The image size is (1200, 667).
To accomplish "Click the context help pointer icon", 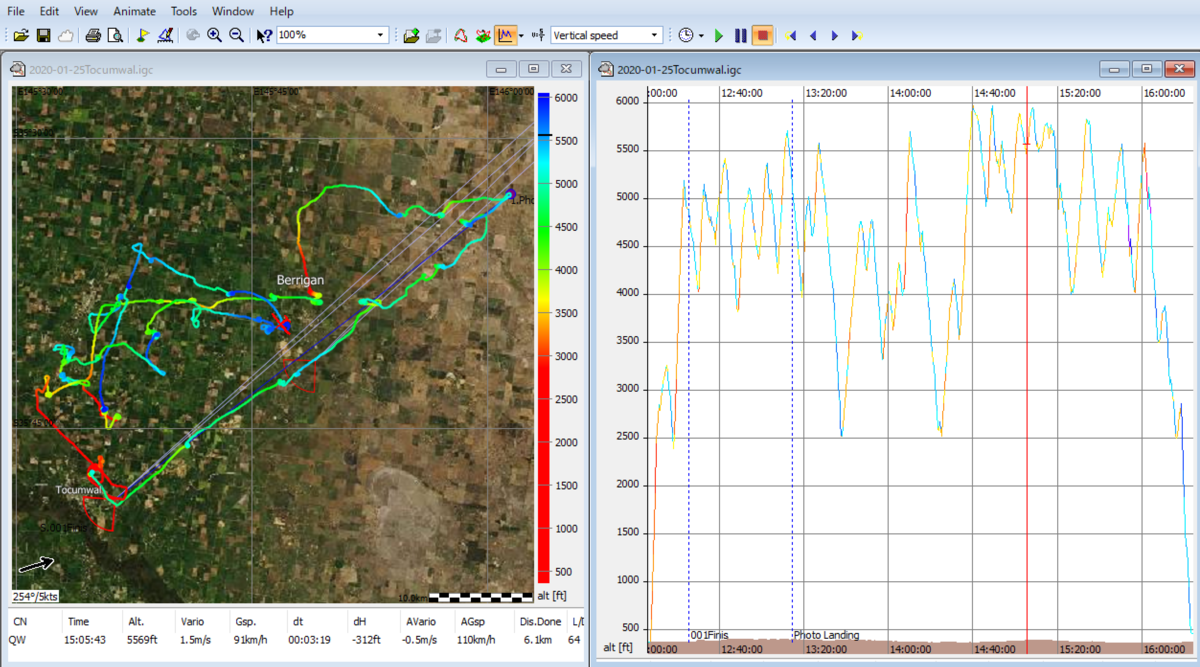I will (263, 35).
